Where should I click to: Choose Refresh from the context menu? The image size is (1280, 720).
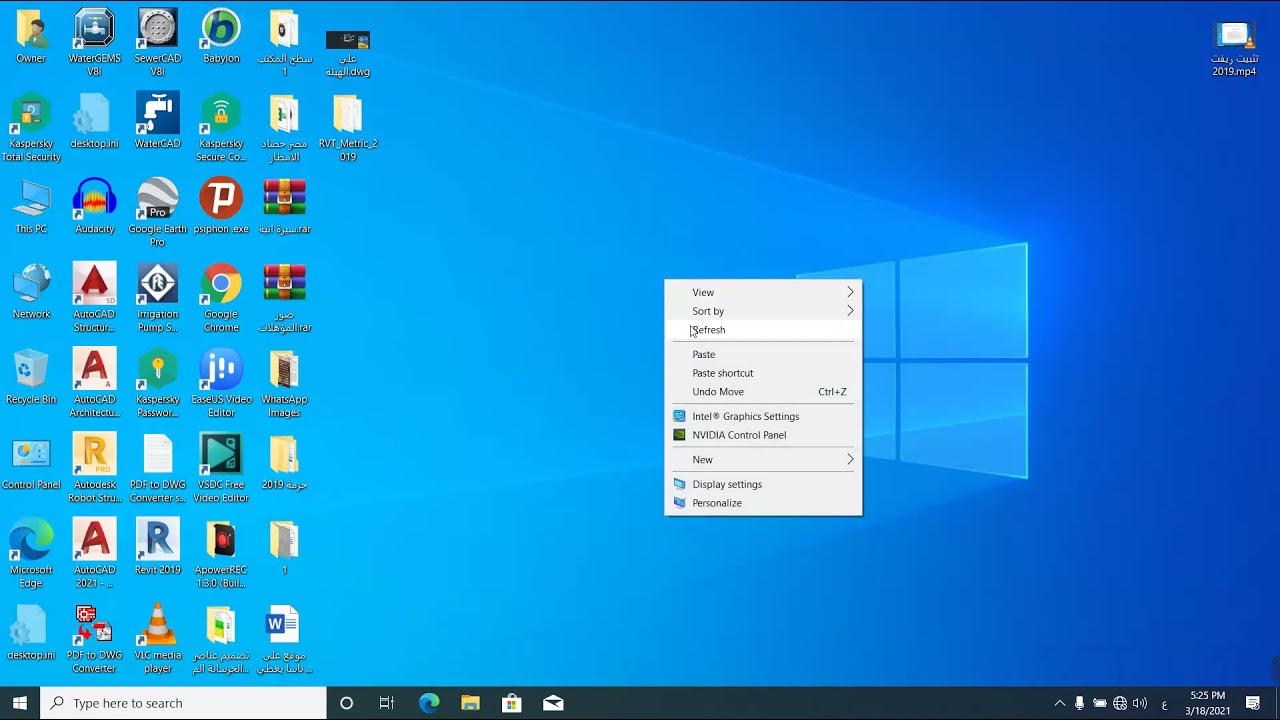[763, 330]
